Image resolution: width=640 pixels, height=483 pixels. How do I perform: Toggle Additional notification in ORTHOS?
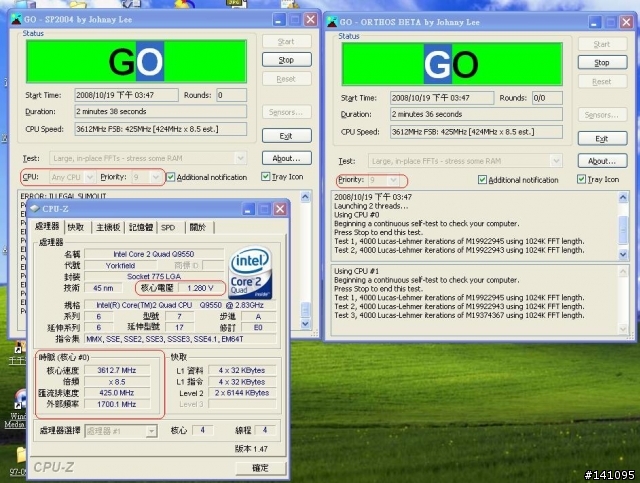click(x=482, y=180)
